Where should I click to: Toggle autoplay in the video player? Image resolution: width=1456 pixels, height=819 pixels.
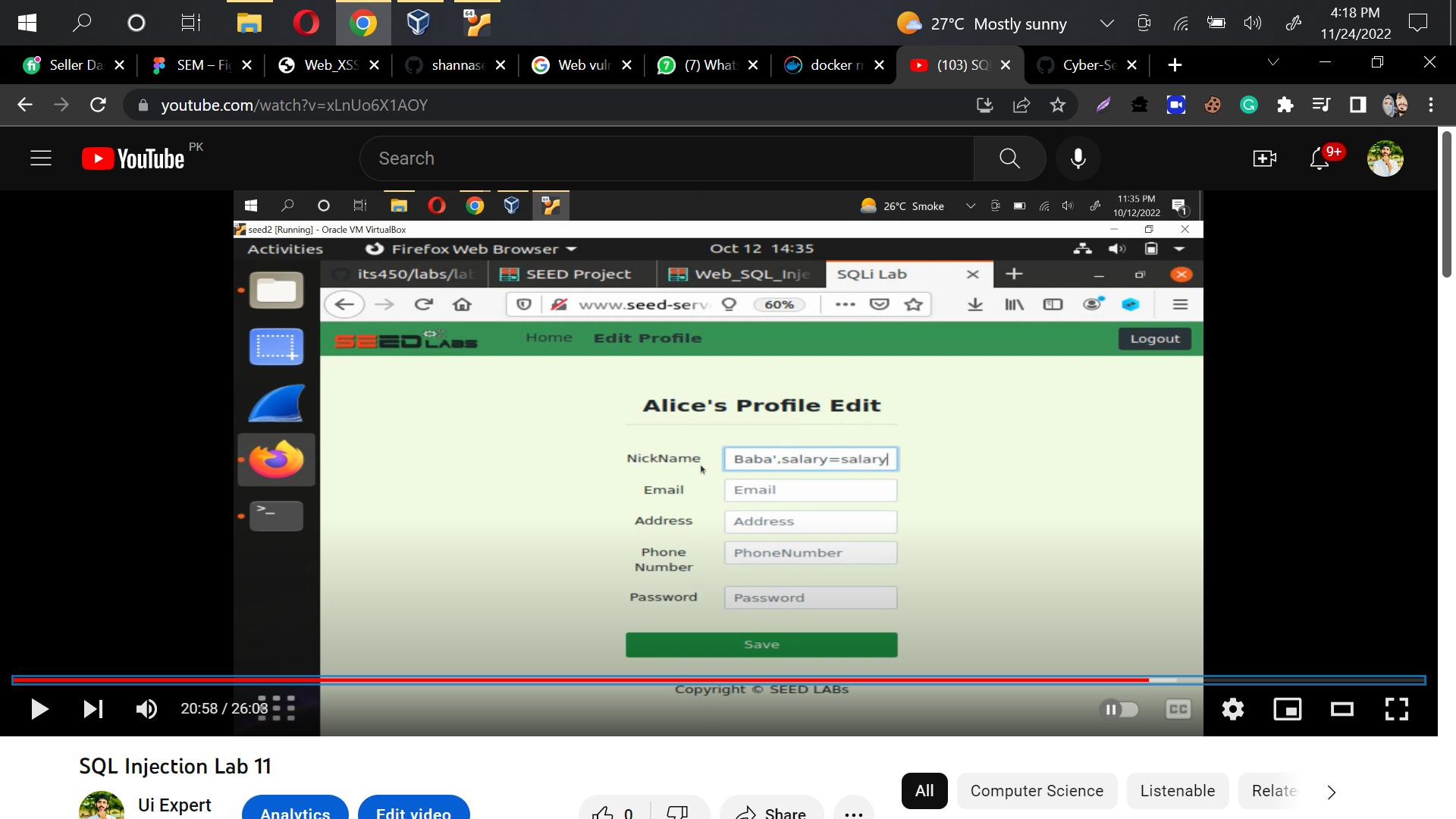[x=1120, y=709]
